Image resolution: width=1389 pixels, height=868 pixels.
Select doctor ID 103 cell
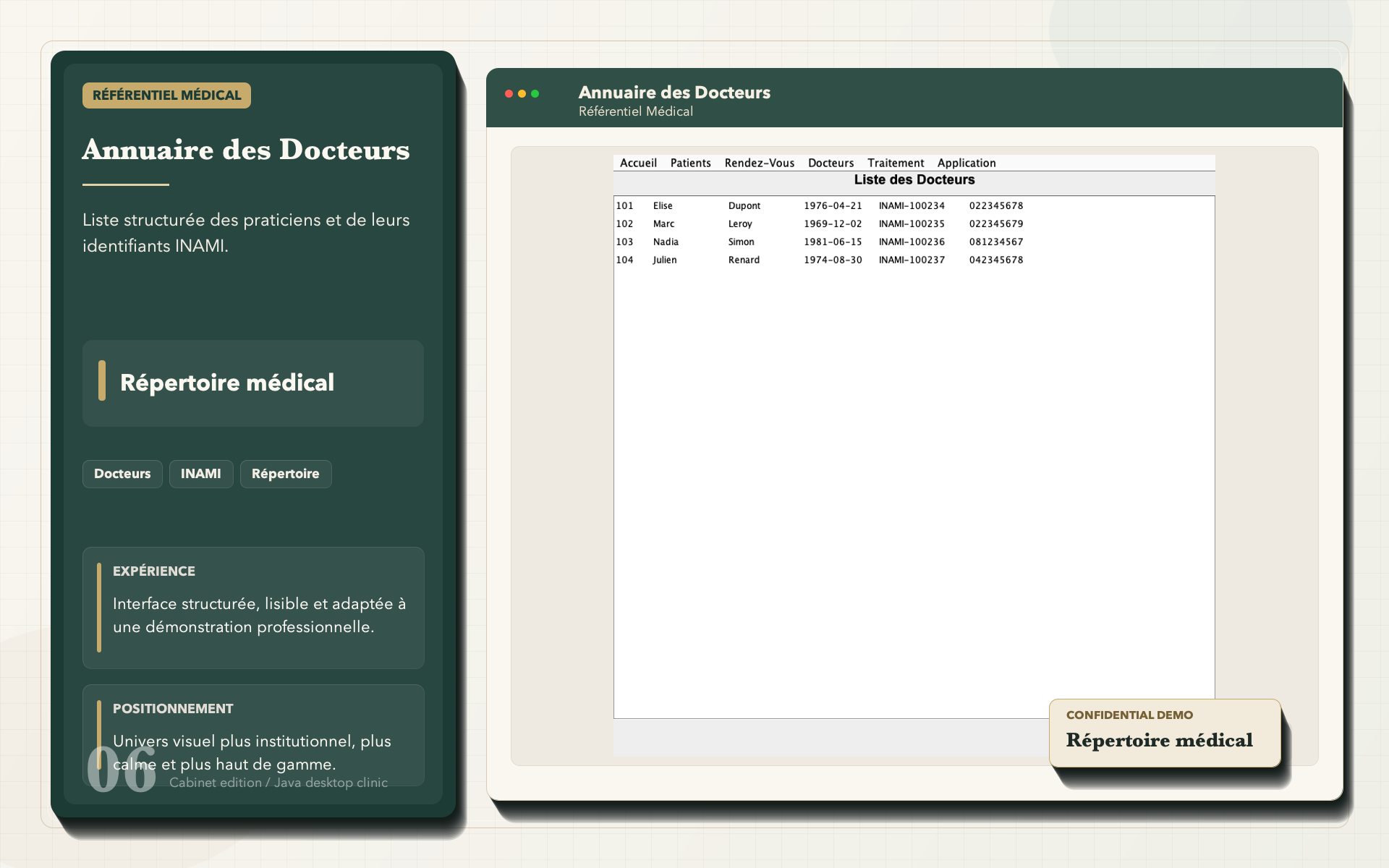624,242
